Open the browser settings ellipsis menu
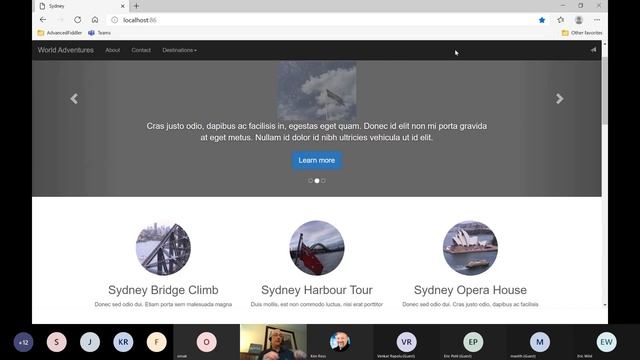 [597, 20]
